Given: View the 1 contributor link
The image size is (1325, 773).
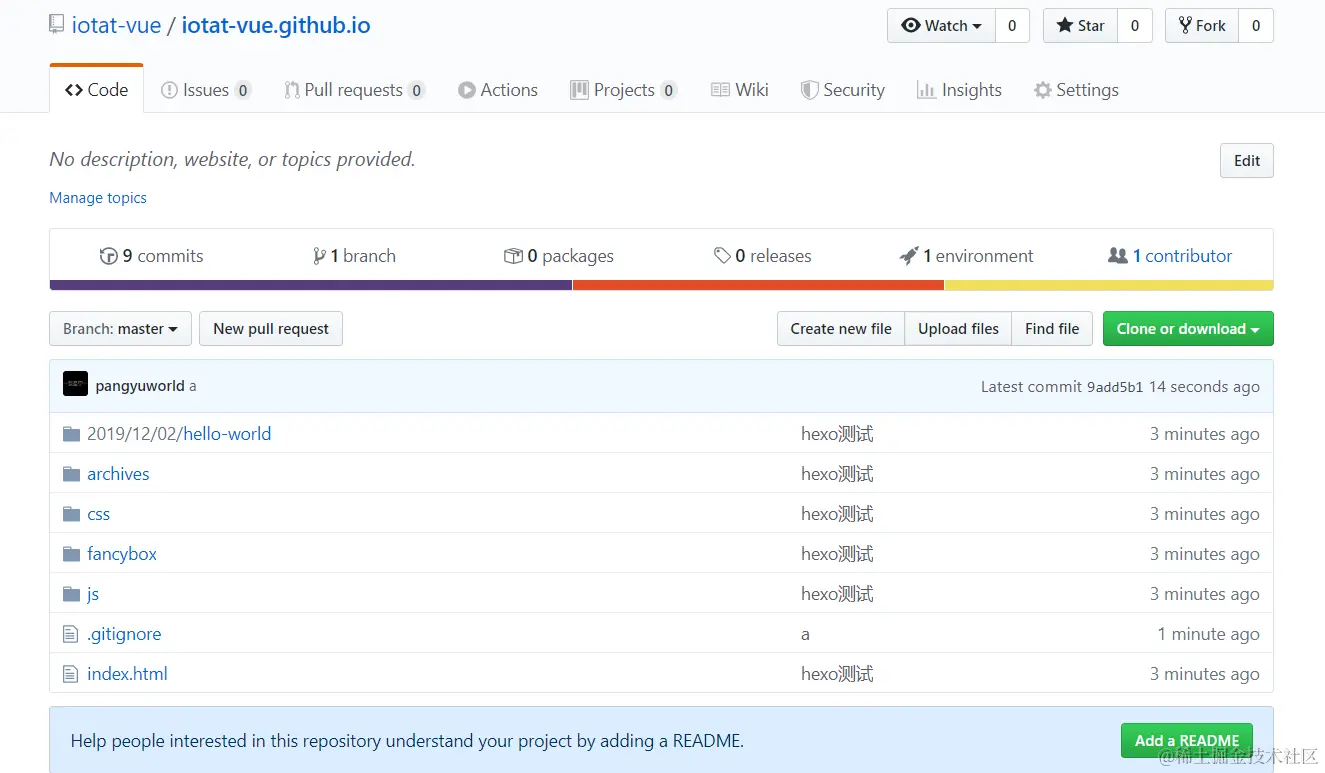Looking at the screenshot, I should tap(1171, 256).
